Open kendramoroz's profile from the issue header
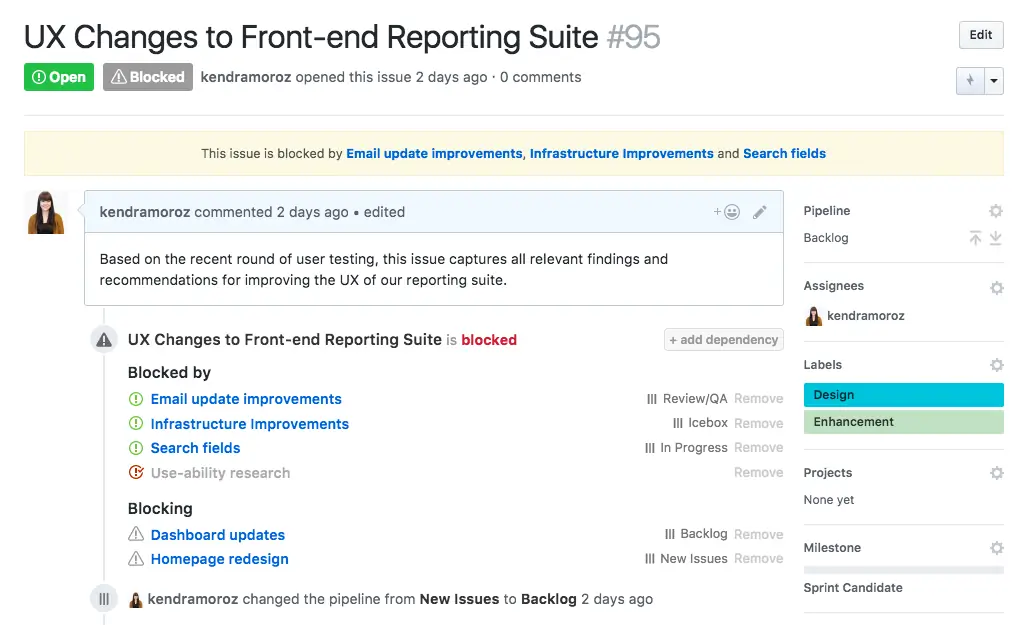This screenshot has width=1033, height=625. [246, 77]
